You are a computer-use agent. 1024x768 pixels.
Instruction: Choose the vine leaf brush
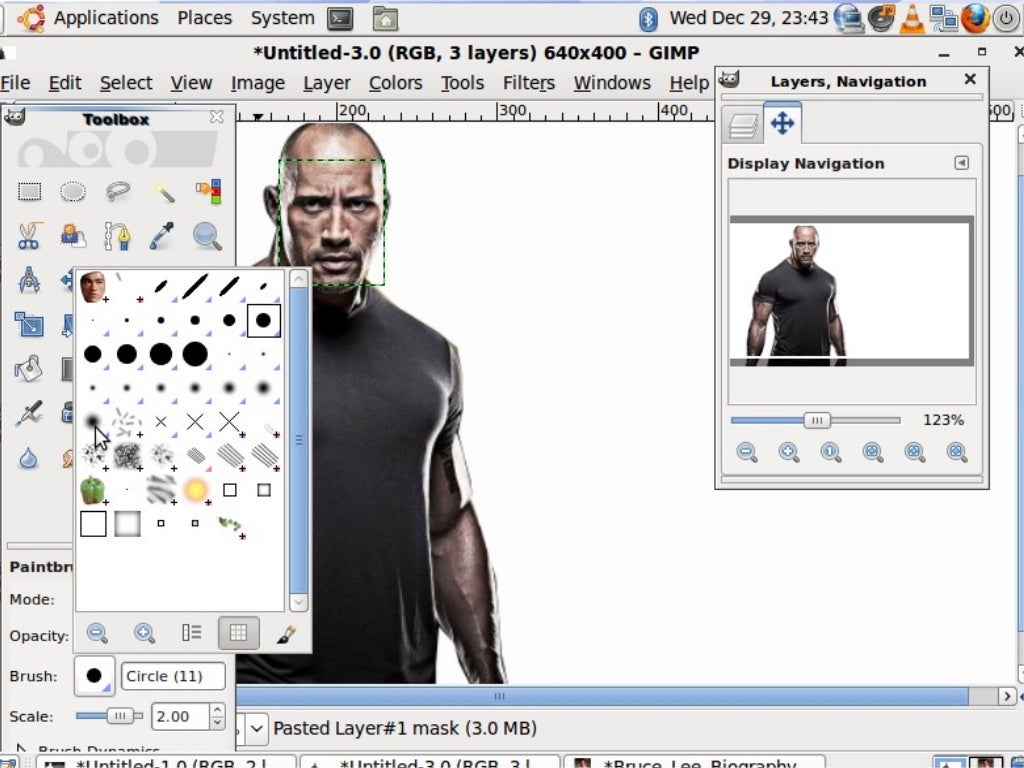tap(230, 525)
